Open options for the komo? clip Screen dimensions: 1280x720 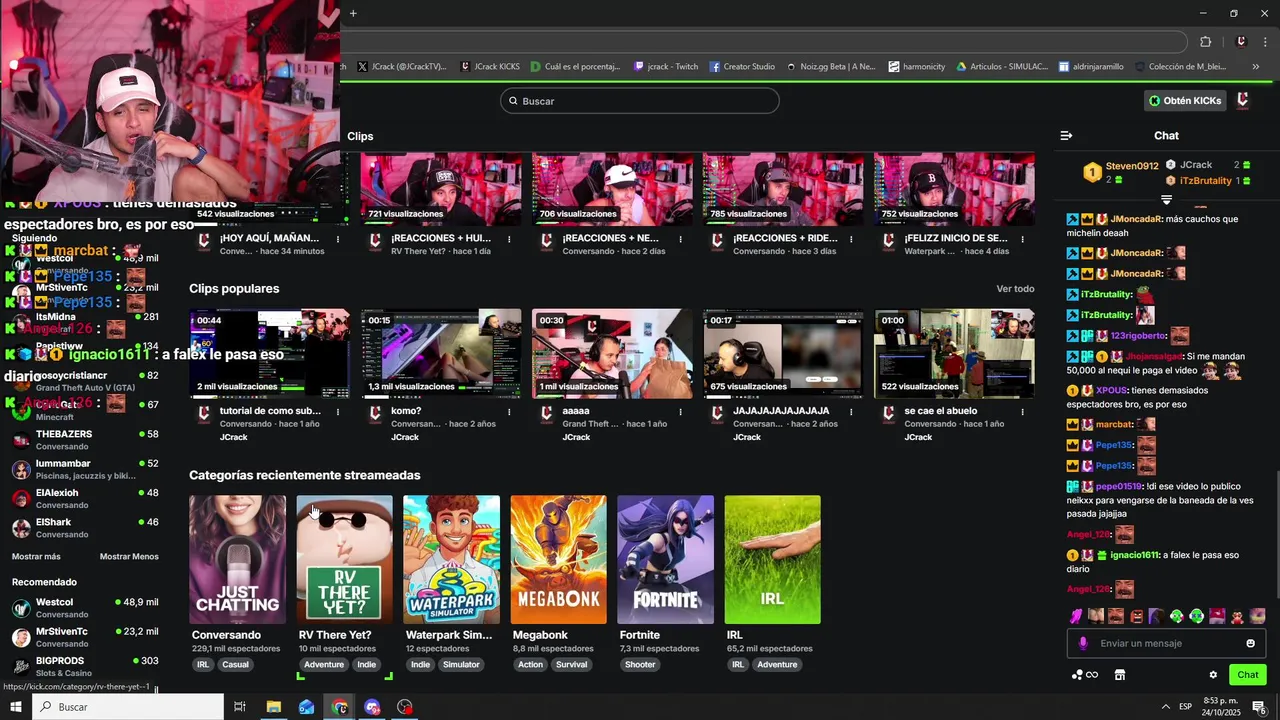tap(509, 412)
